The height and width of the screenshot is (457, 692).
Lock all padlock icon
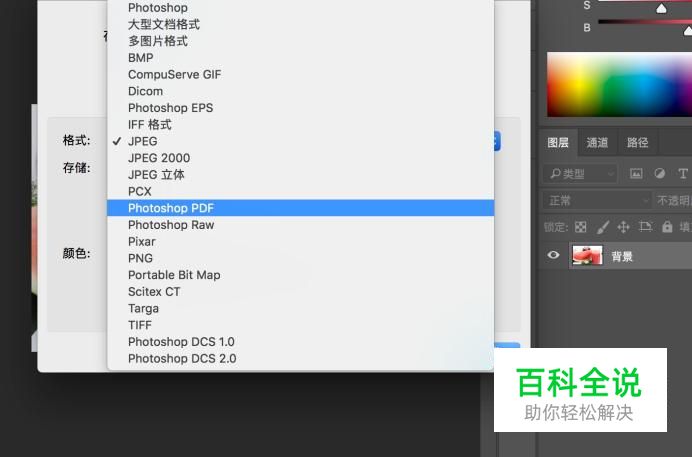pos(667,227)
